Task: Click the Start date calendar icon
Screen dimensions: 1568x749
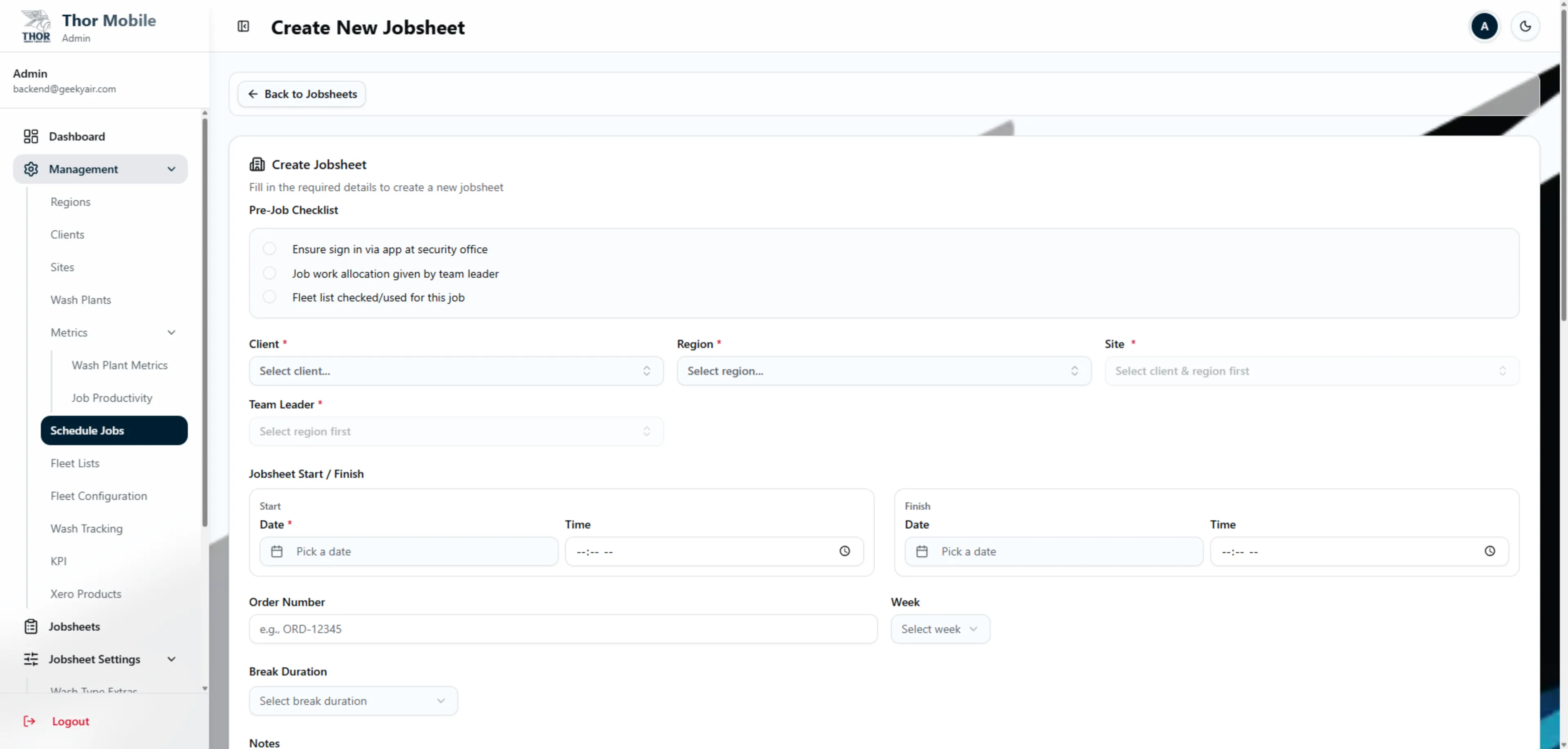Action: [277, 552]
